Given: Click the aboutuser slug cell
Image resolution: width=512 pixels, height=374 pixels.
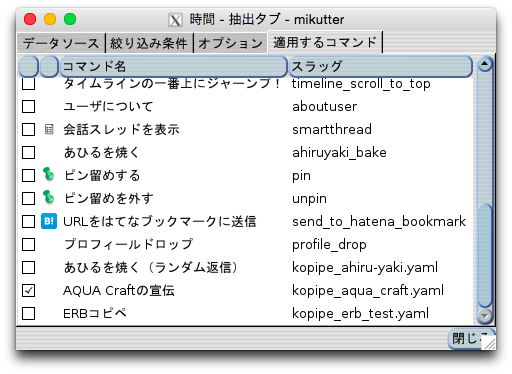Looking at the screenshot, I should (325, 107).
